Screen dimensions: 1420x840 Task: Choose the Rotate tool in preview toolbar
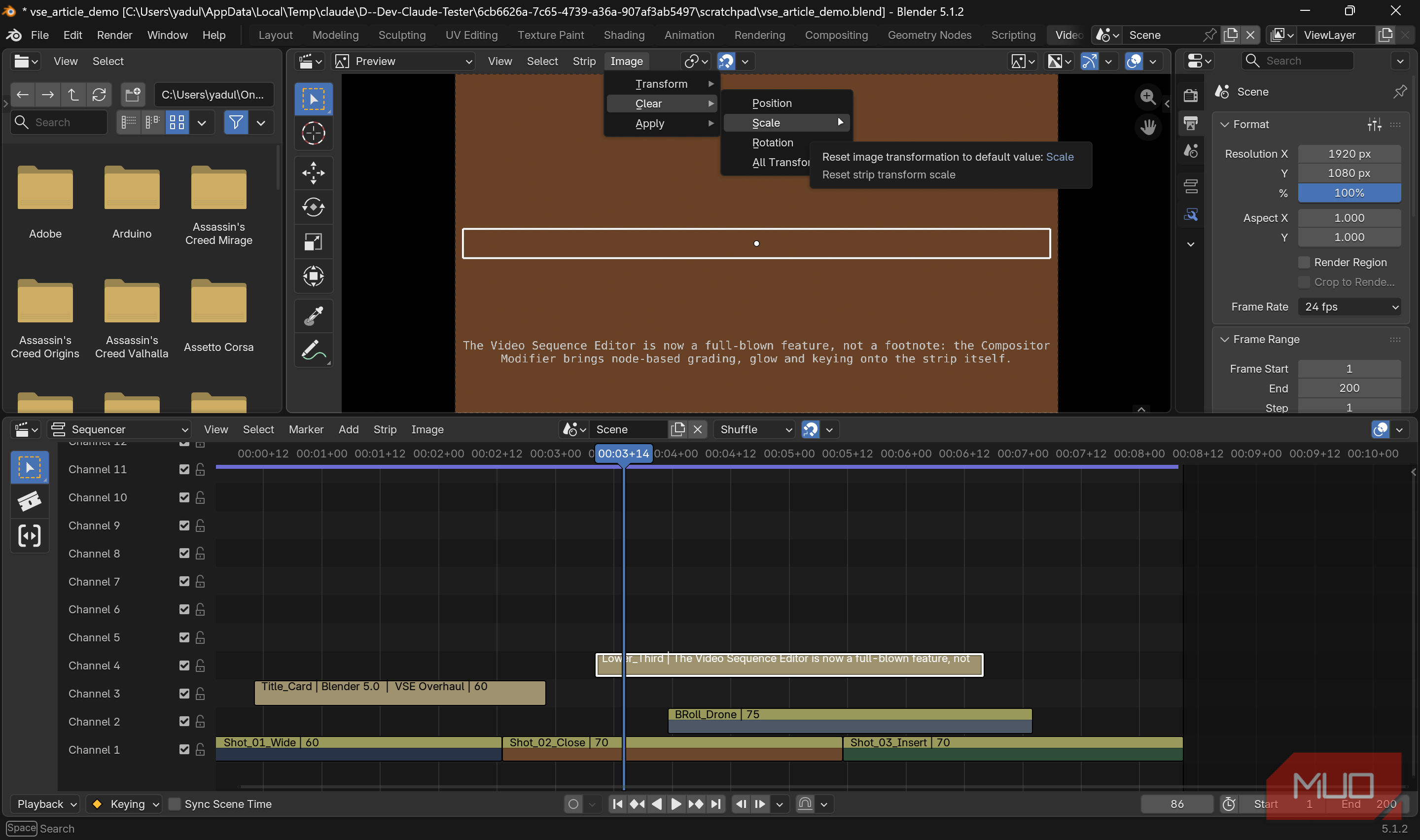313,207
